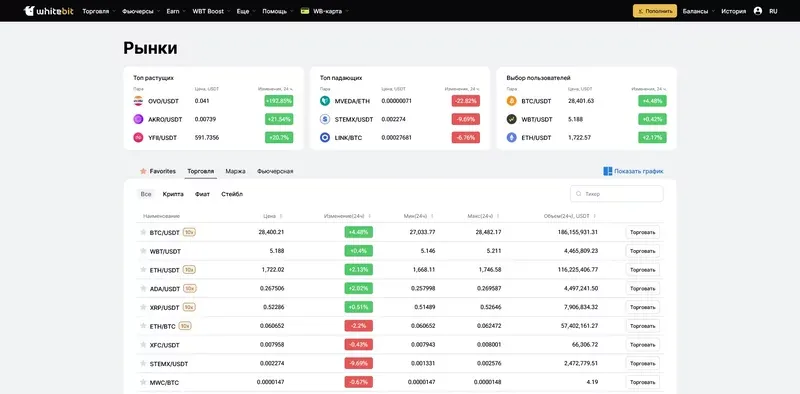Click the 10x leverage badge on ADA/USDT
800x394 pixels.
pyautogui.click(x=190, y=288)
